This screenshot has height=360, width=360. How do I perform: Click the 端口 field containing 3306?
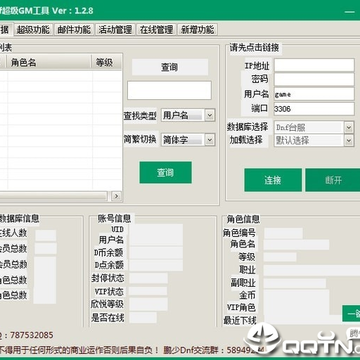pyautogui.click(x=314, y=109)
